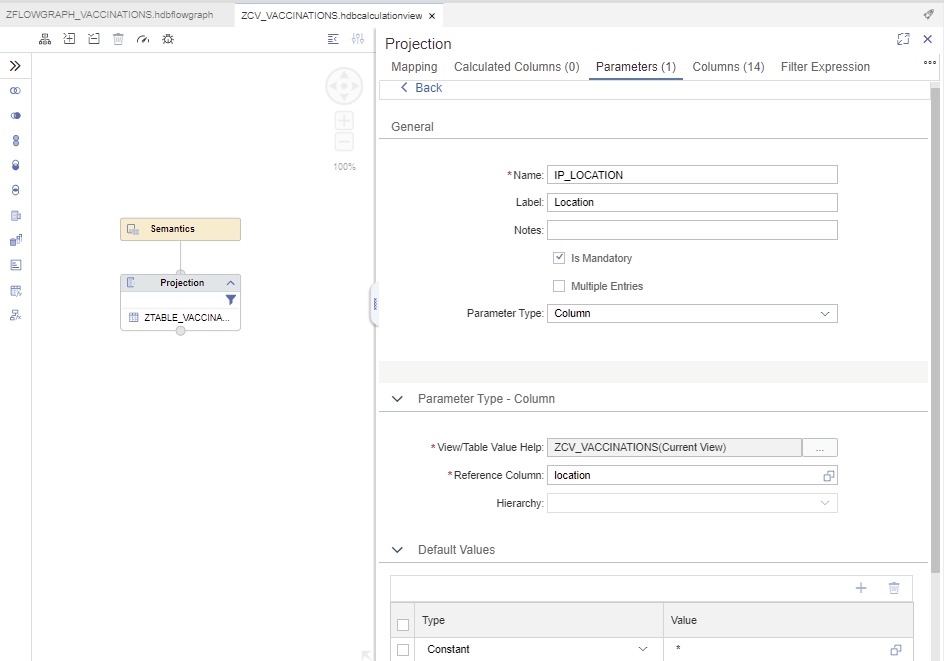
Task: Add a new default value row
Action: coord(861,588)
